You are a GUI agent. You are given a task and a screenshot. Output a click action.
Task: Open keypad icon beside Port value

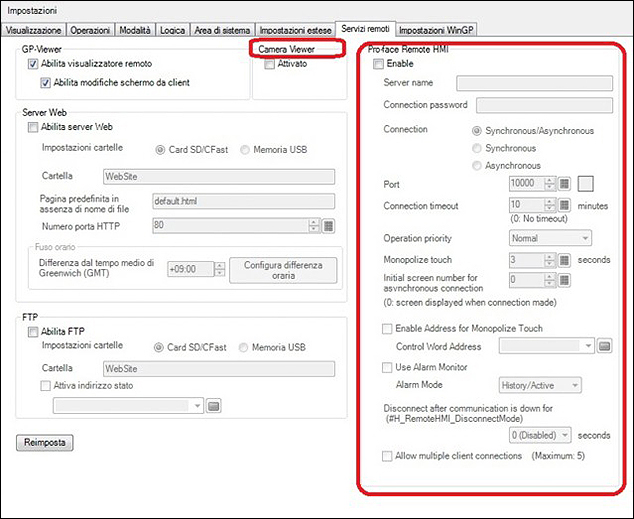[x=564, y=184]
